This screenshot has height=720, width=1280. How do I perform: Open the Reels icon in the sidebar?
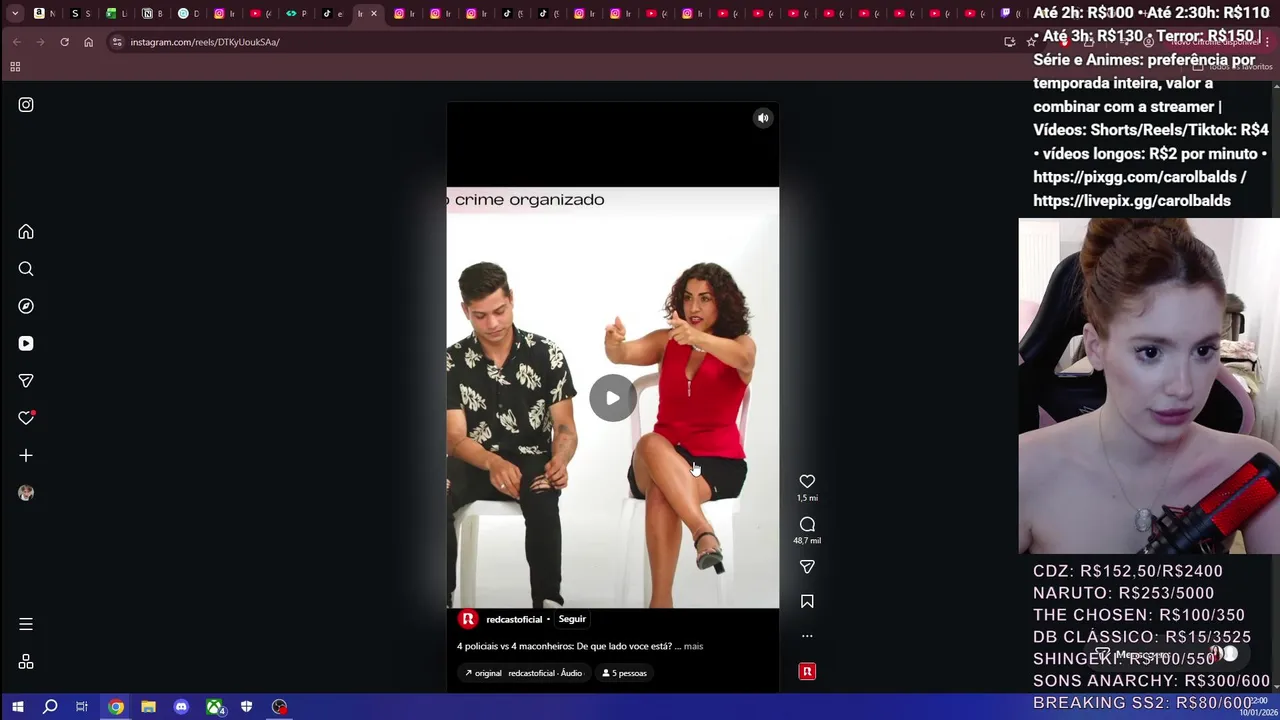[26, 343]
